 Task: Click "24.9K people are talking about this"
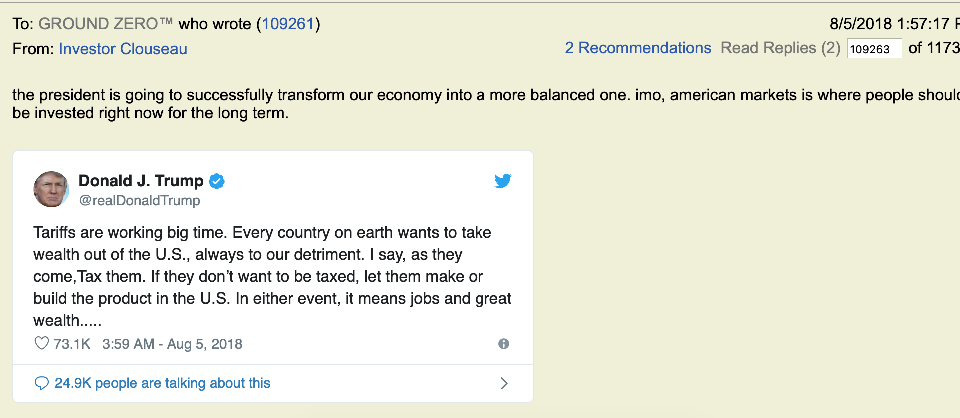162,383
